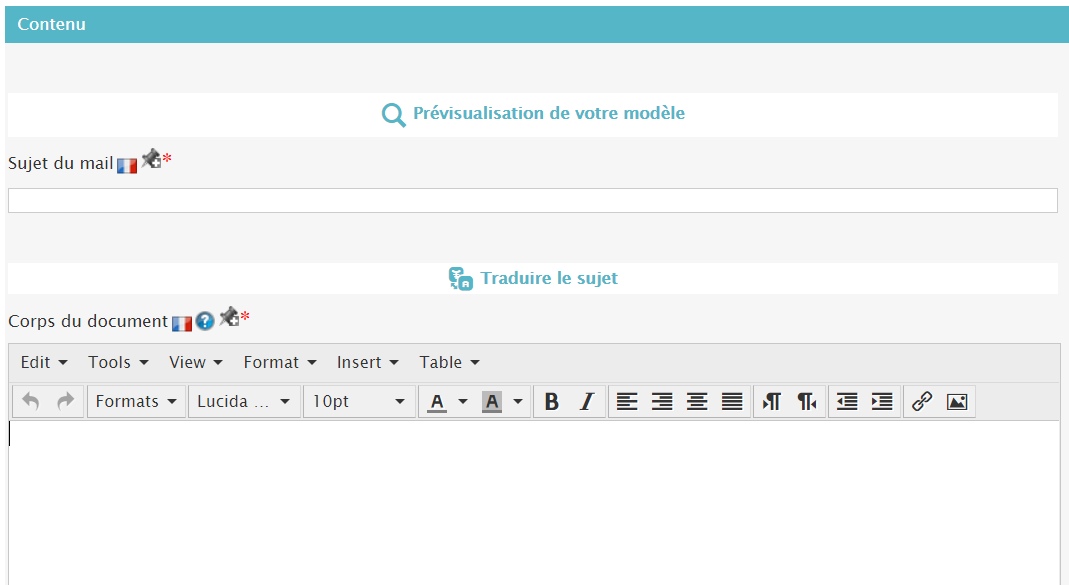Click into the Sujet du mail field
The image size is (1069, 585).
click(x=532, y=201)
